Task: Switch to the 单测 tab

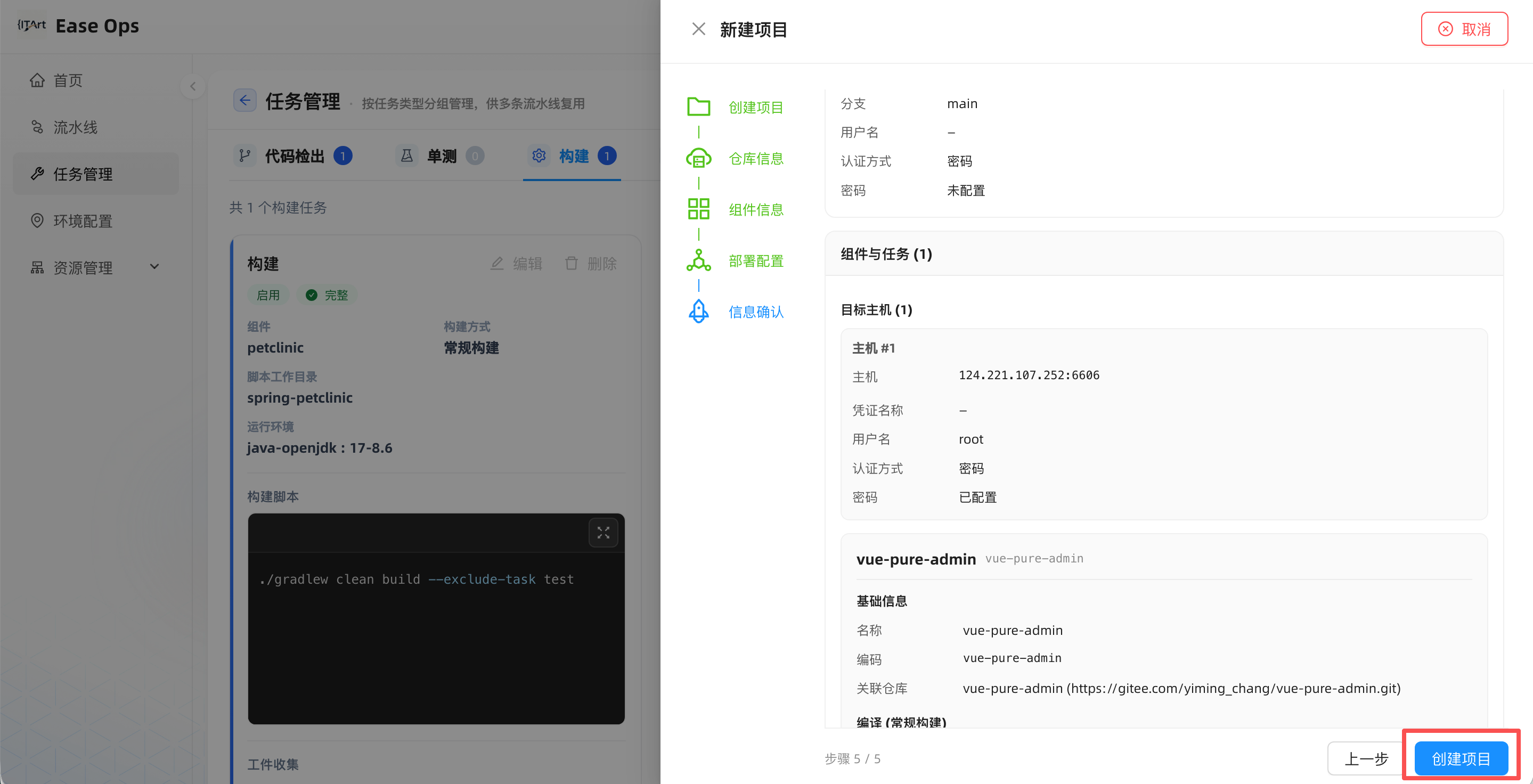Action: pyautogui.click(x=440, y=157)
